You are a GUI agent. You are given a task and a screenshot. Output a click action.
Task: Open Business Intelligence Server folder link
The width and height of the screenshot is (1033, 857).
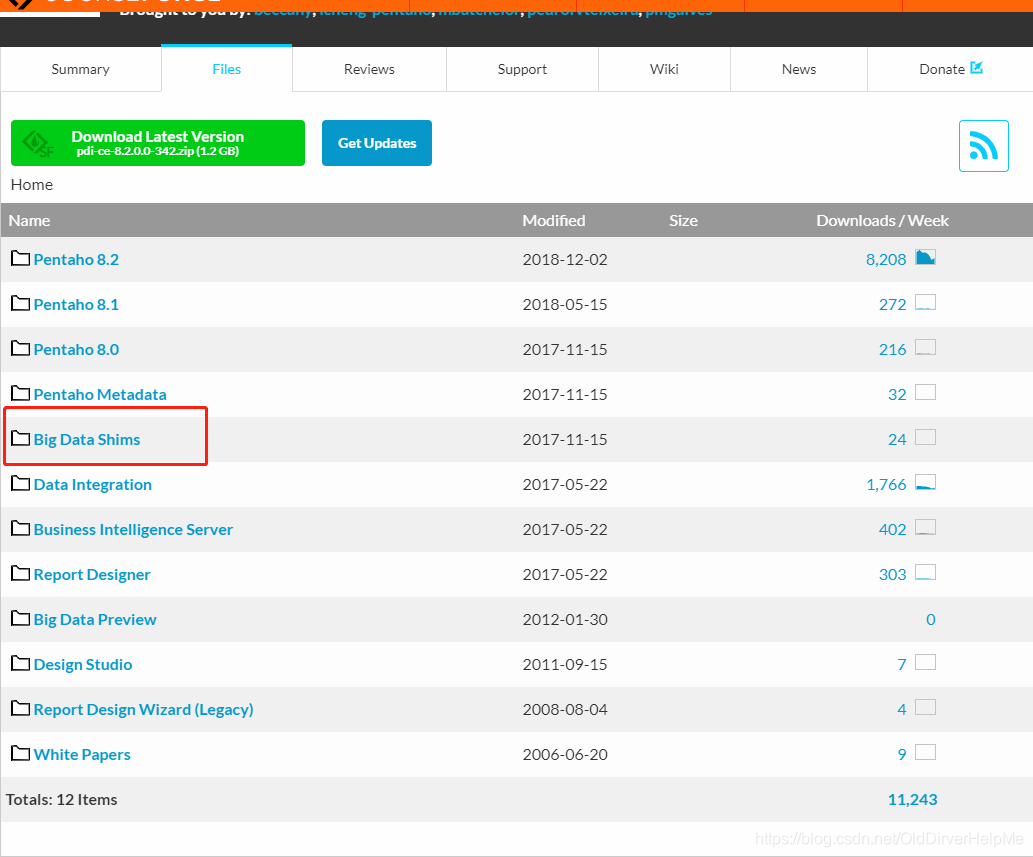pos(133,530)
